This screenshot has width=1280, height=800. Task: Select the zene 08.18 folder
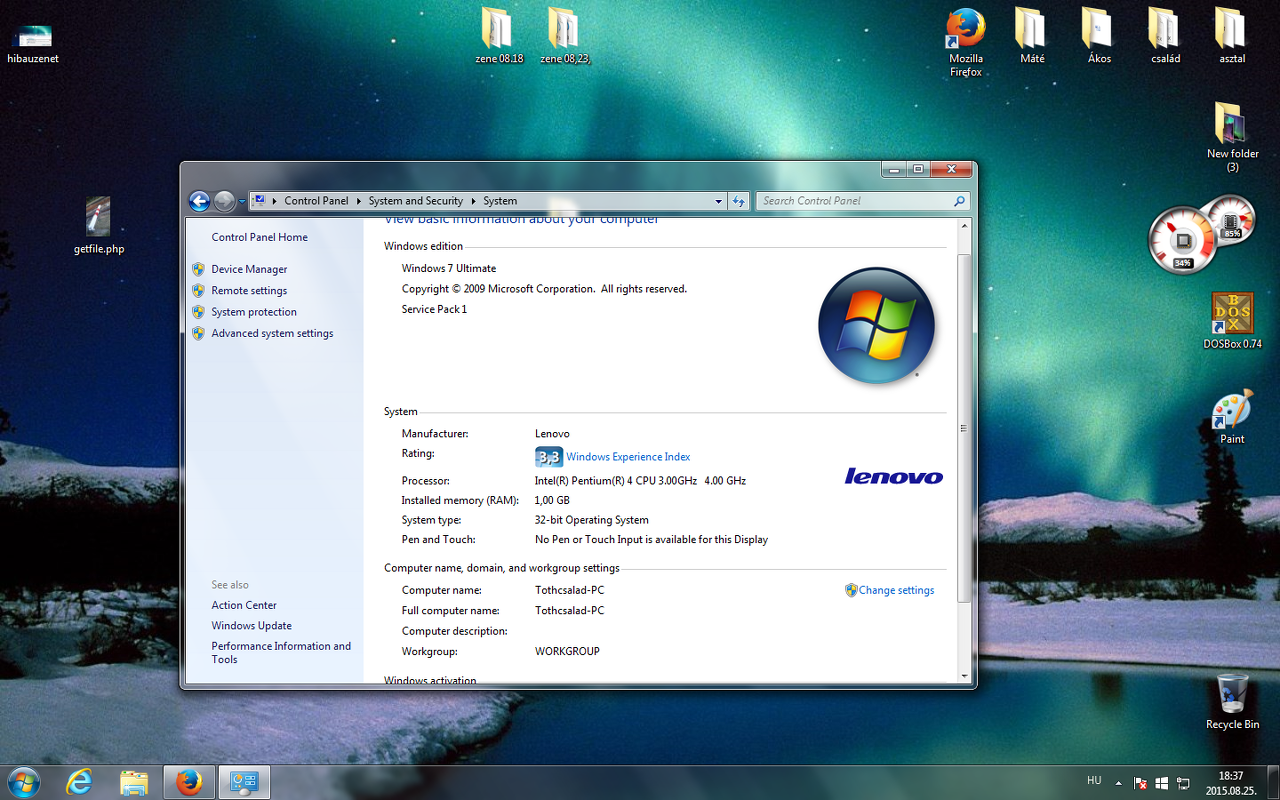(x=499, y=36)
